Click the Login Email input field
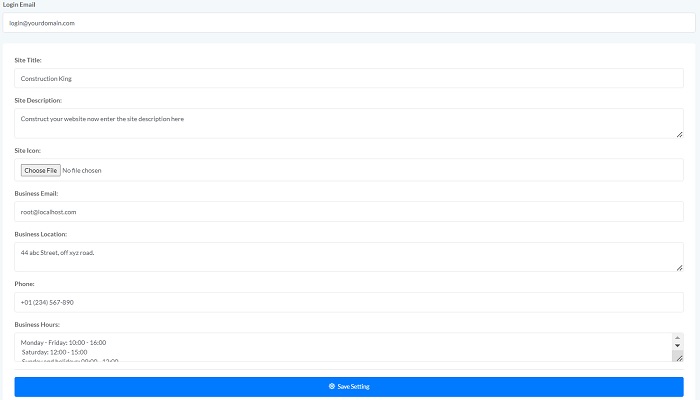This screenshot has height=400, width=700. 349,22
